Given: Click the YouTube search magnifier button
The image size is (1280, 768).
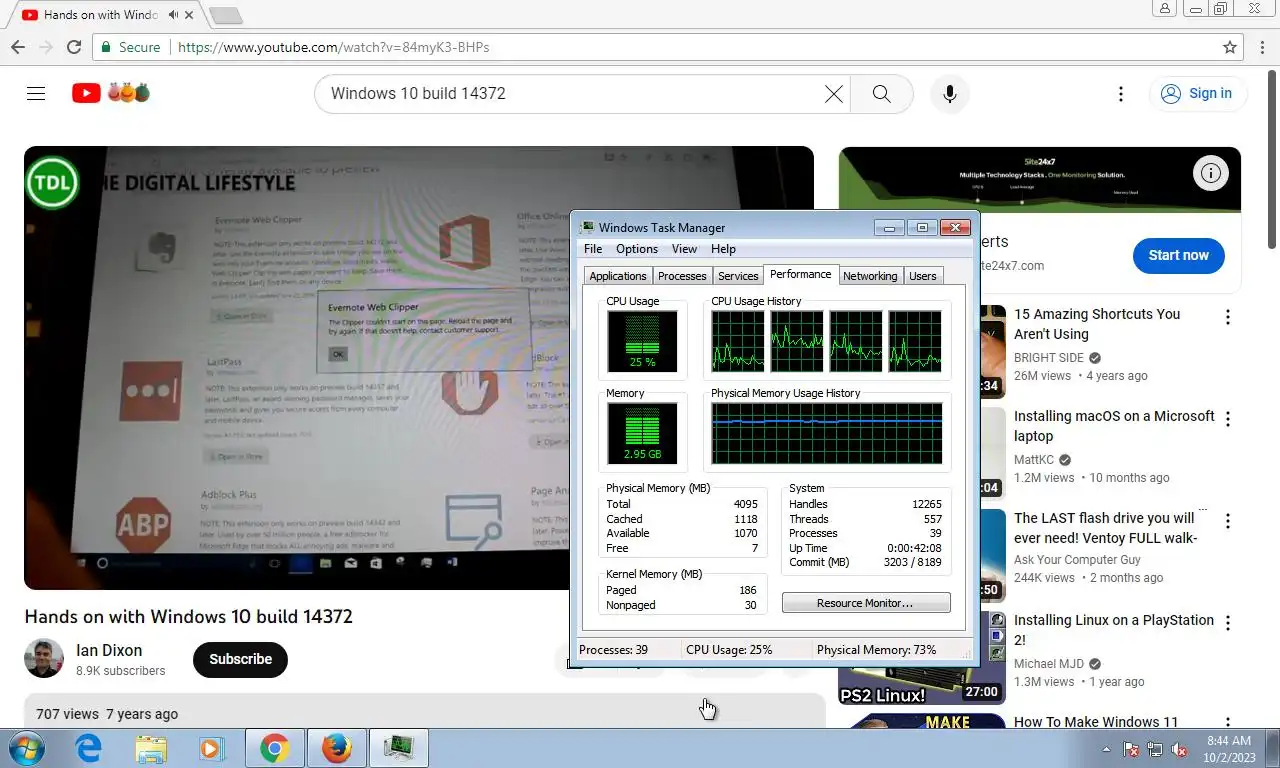Looking at the screenshot, I should tap(881, 93).
